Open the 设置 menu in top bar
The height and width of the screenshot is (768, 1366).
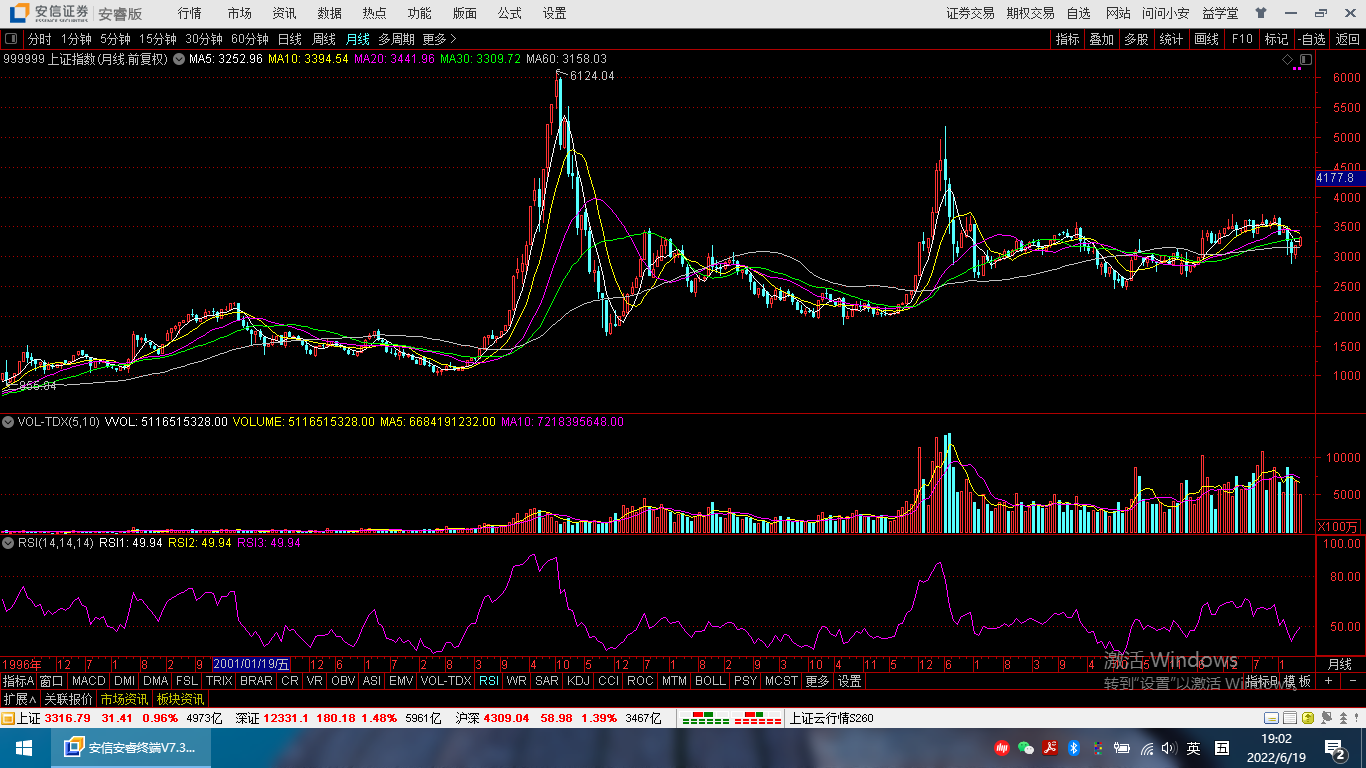(x=554, y=13)
